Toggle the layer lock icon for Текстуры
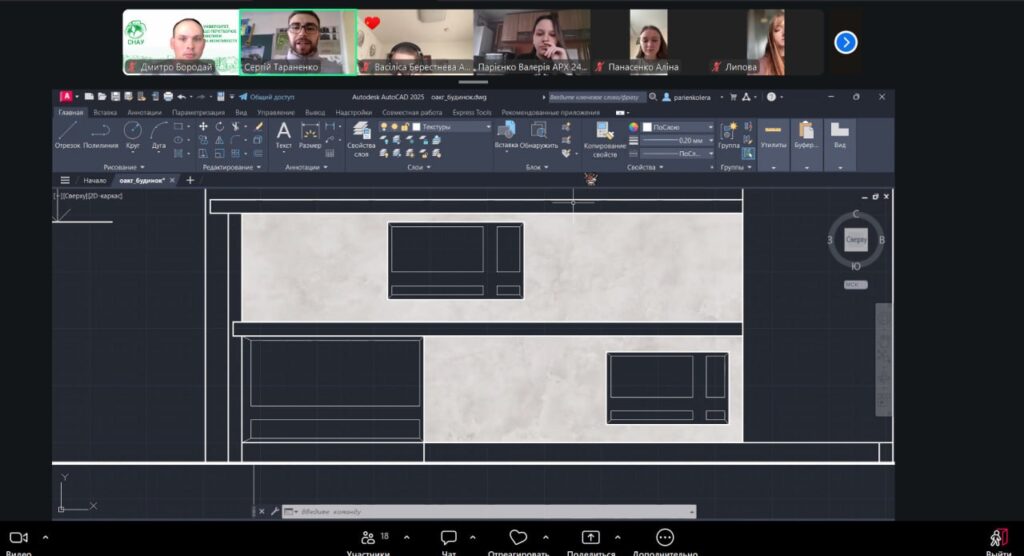Screen dimensions: 1024x556 tap(406, 127)
